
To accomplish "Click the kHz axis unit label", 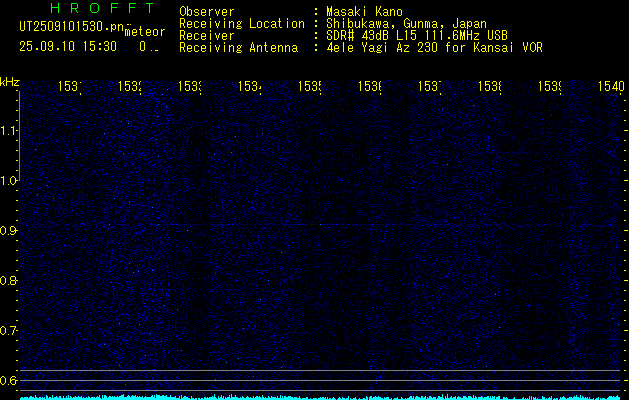I will pos(9,83).
